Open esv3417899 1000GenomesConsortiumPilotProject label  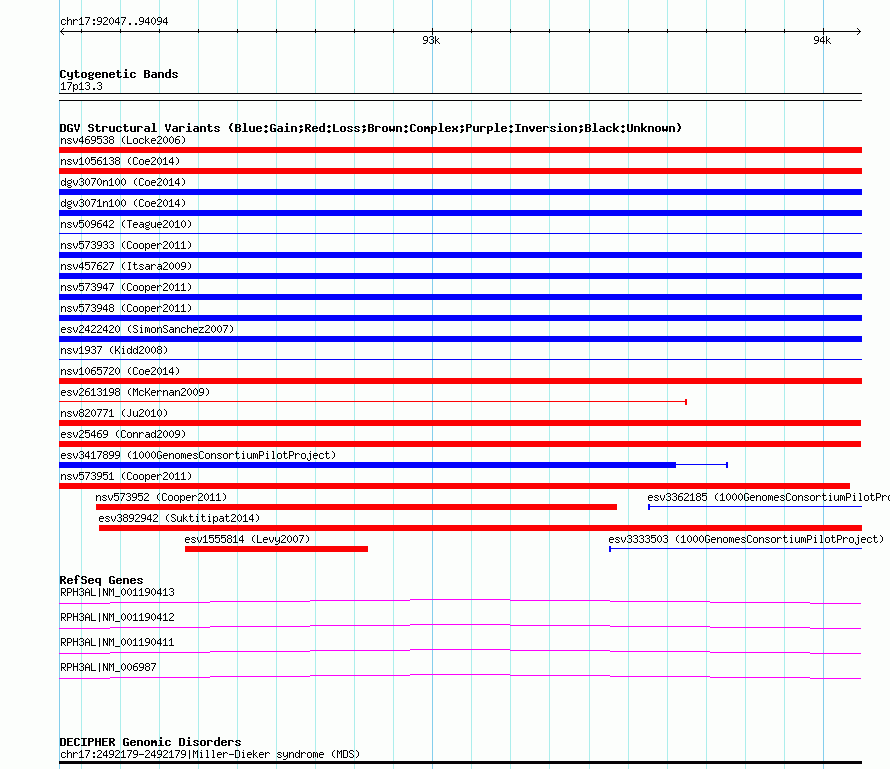[x=198, y=455]
